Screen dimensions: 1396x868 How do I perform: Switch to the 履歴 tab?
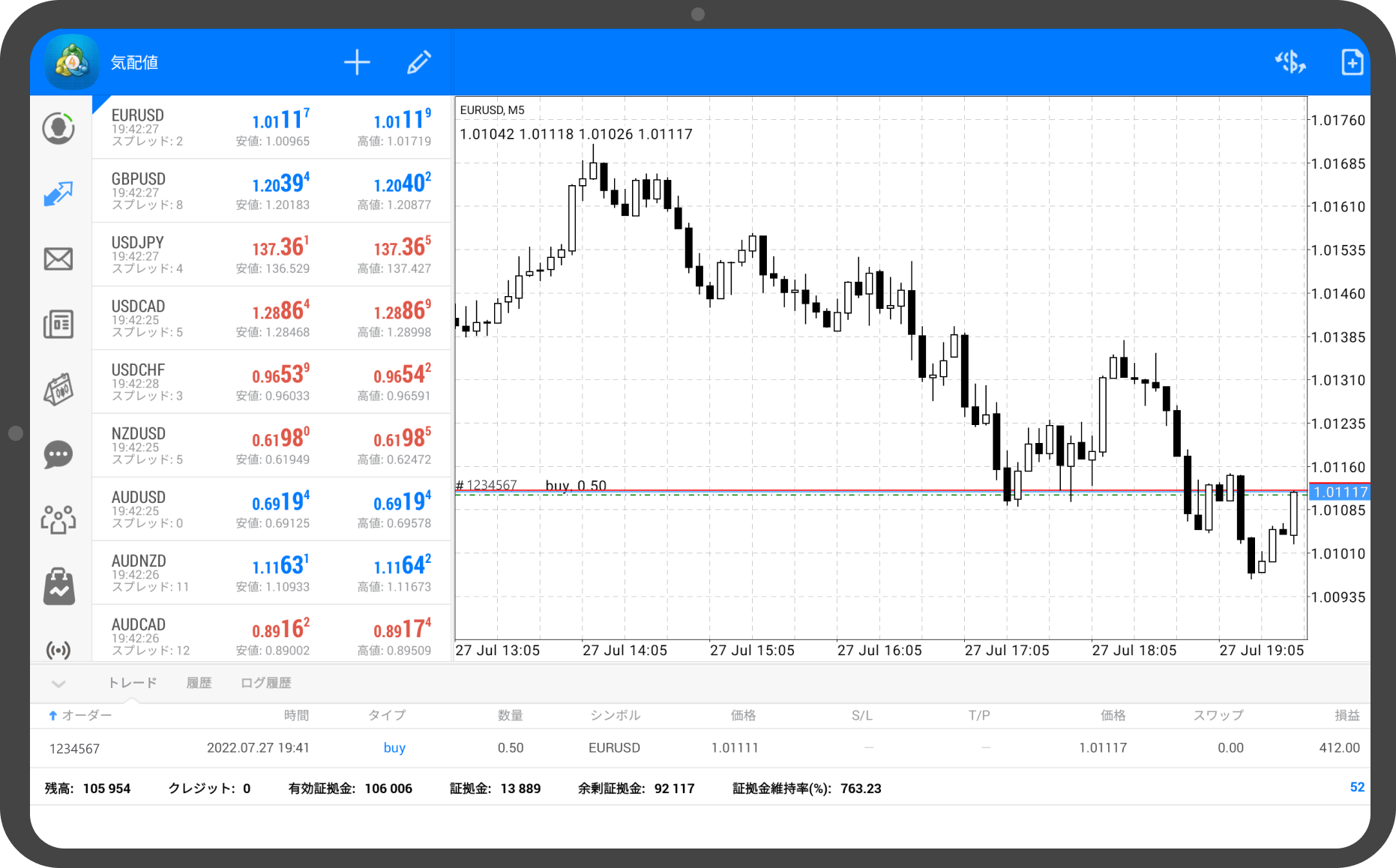click(x=199, y=683)
